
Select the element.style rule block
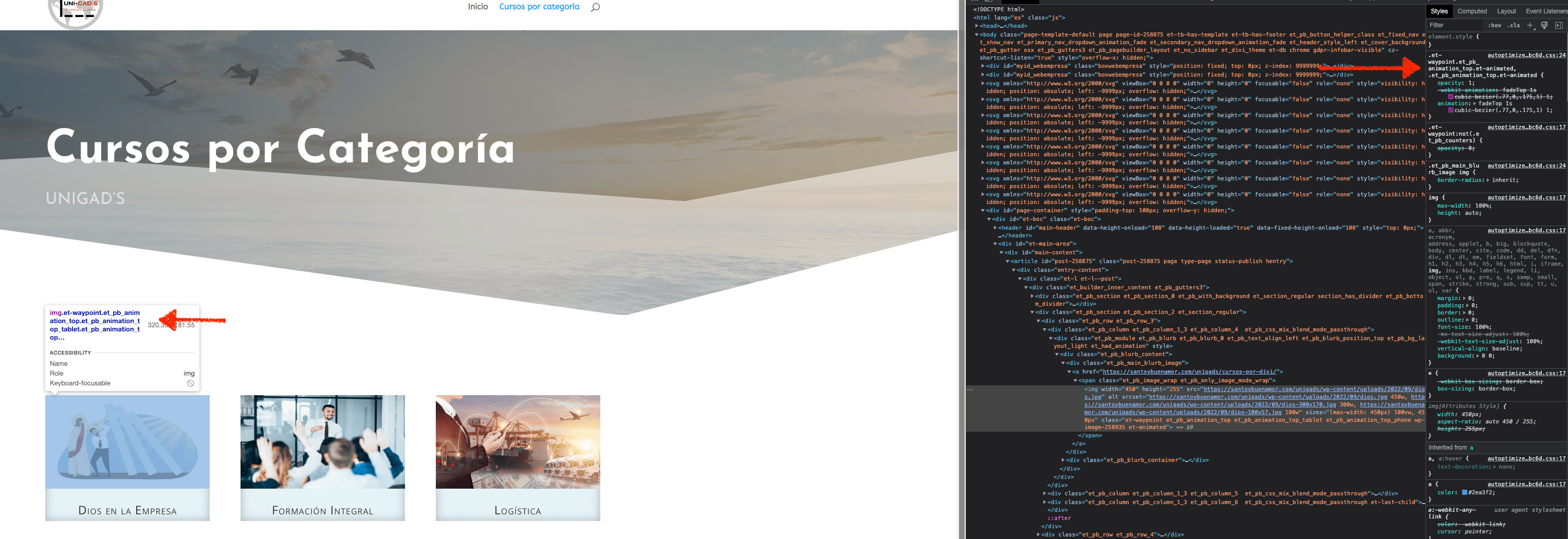point(1496,40)
